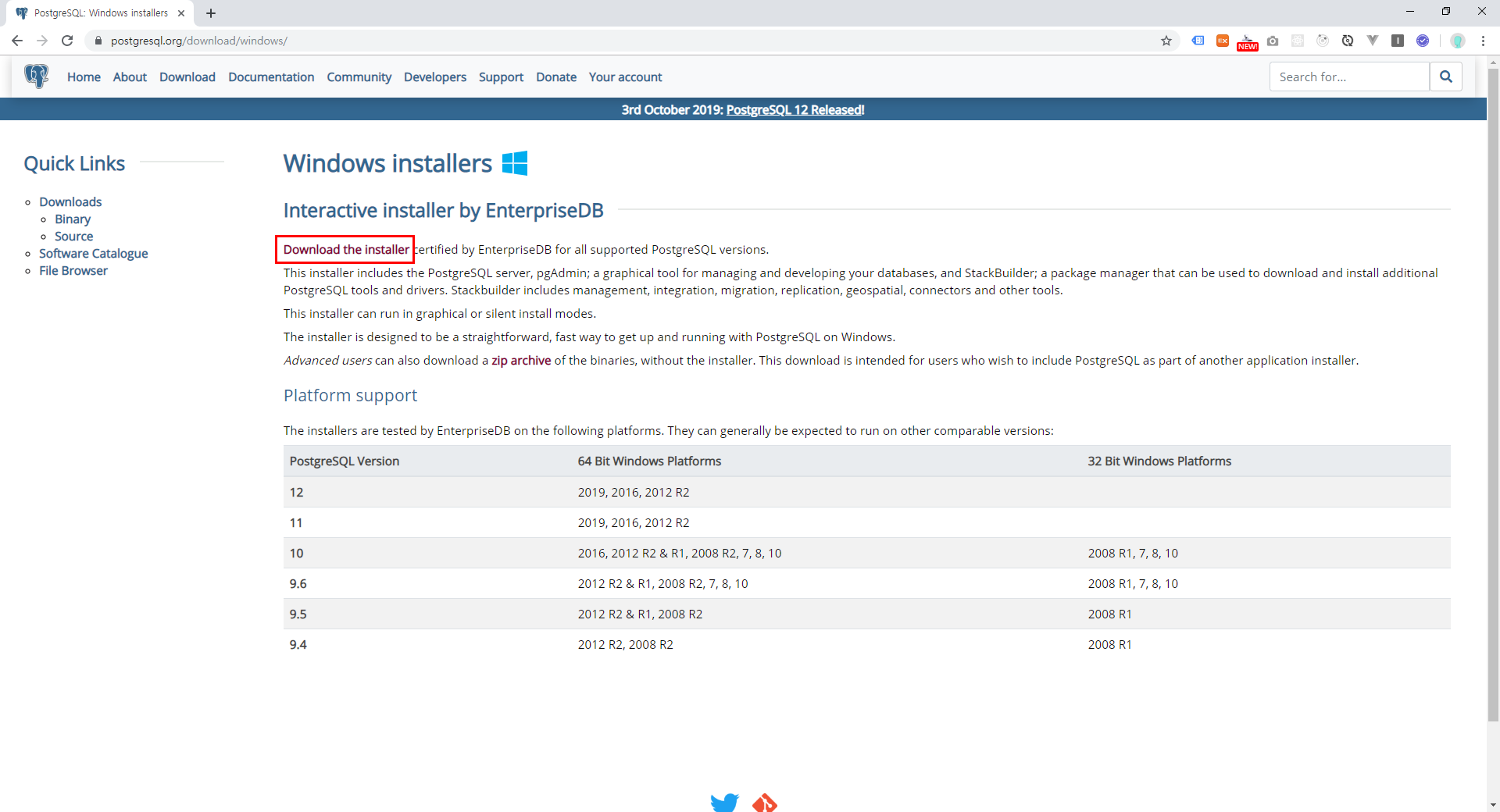Open the Developers menu item
This screenshot has width=1500, height=812.
point(435,77)
